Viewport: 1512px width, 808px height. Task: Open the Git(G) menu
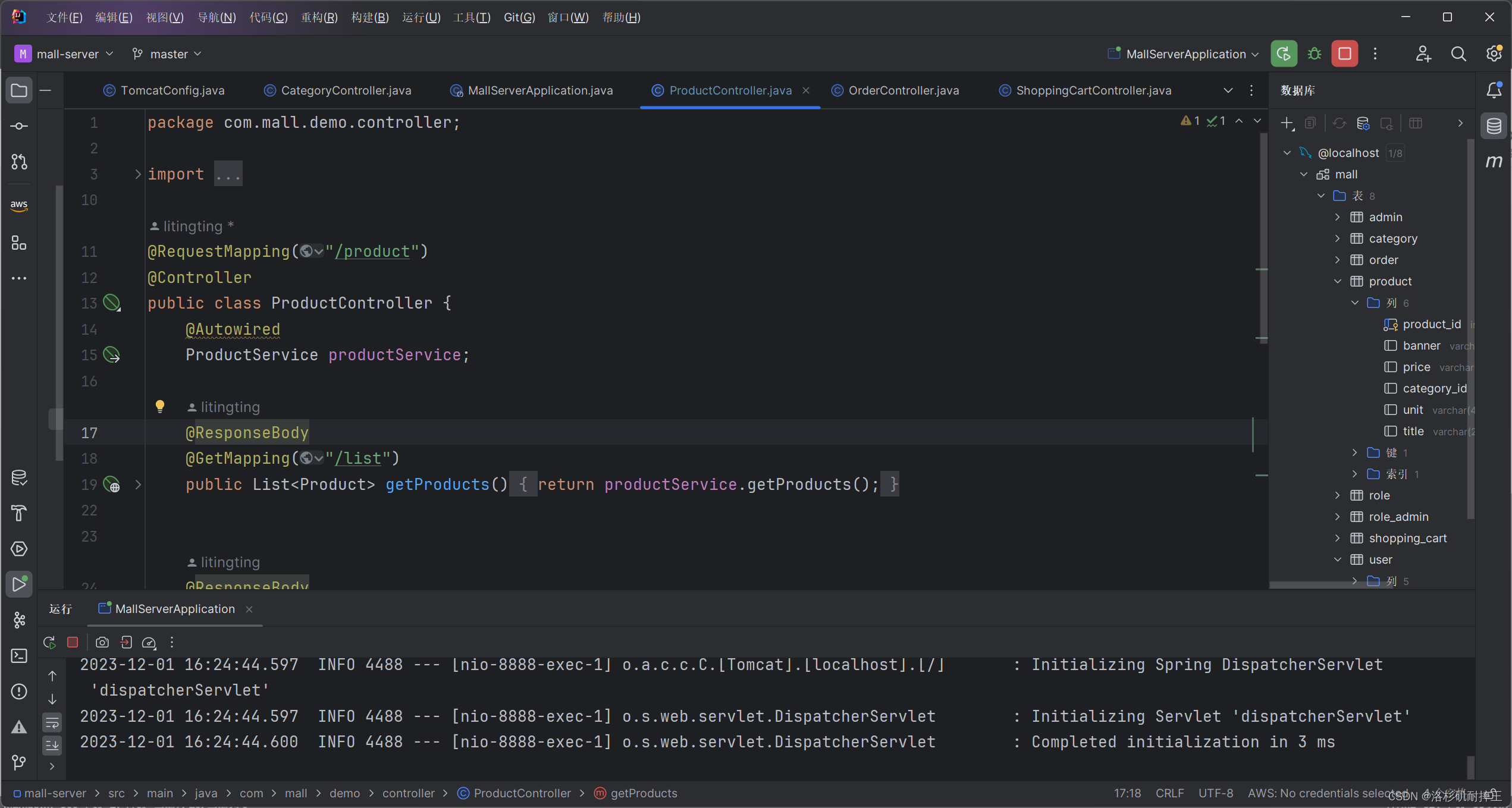[519, 17]
